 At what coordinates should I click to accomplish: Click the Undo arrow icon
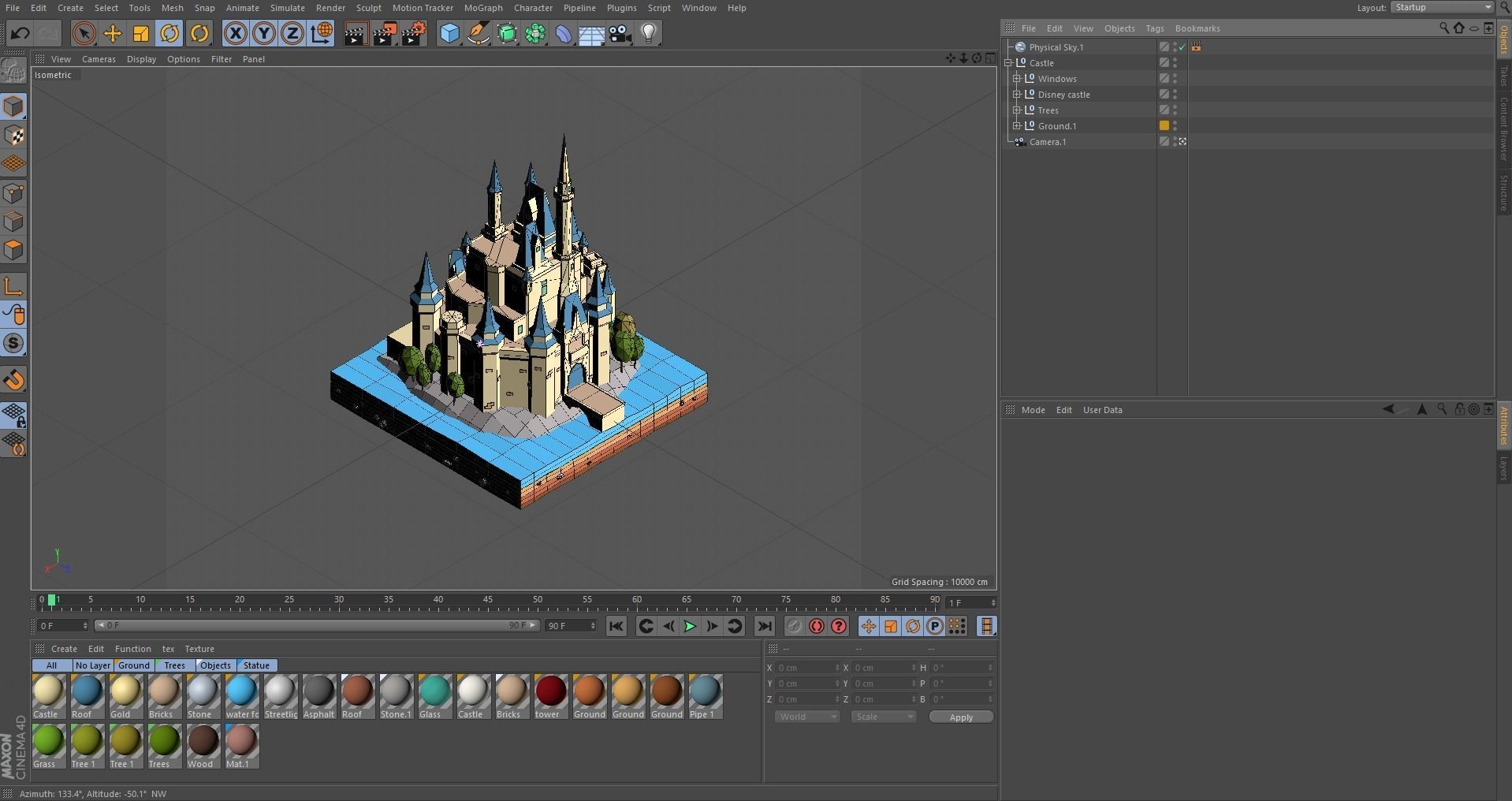point(20,33)
